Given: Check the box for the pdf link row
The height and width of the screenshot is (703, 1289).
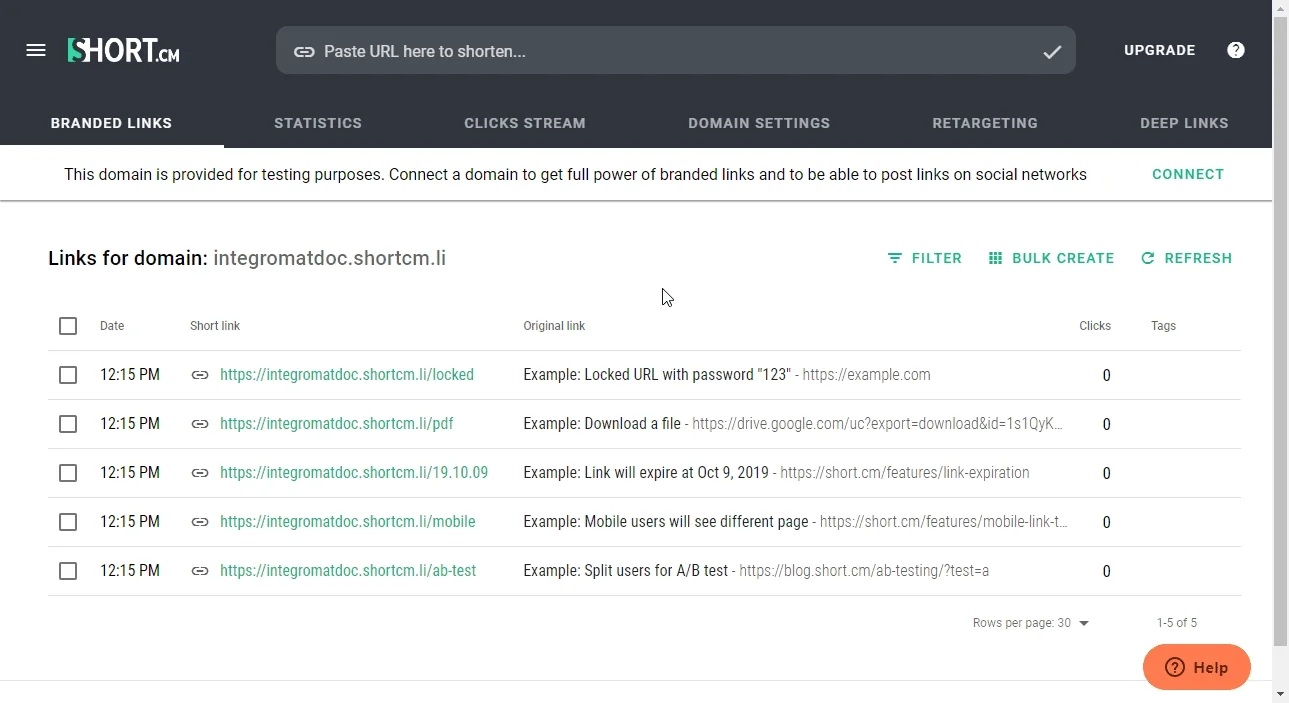Looking at the screenshot, I should tap(68, 424).
